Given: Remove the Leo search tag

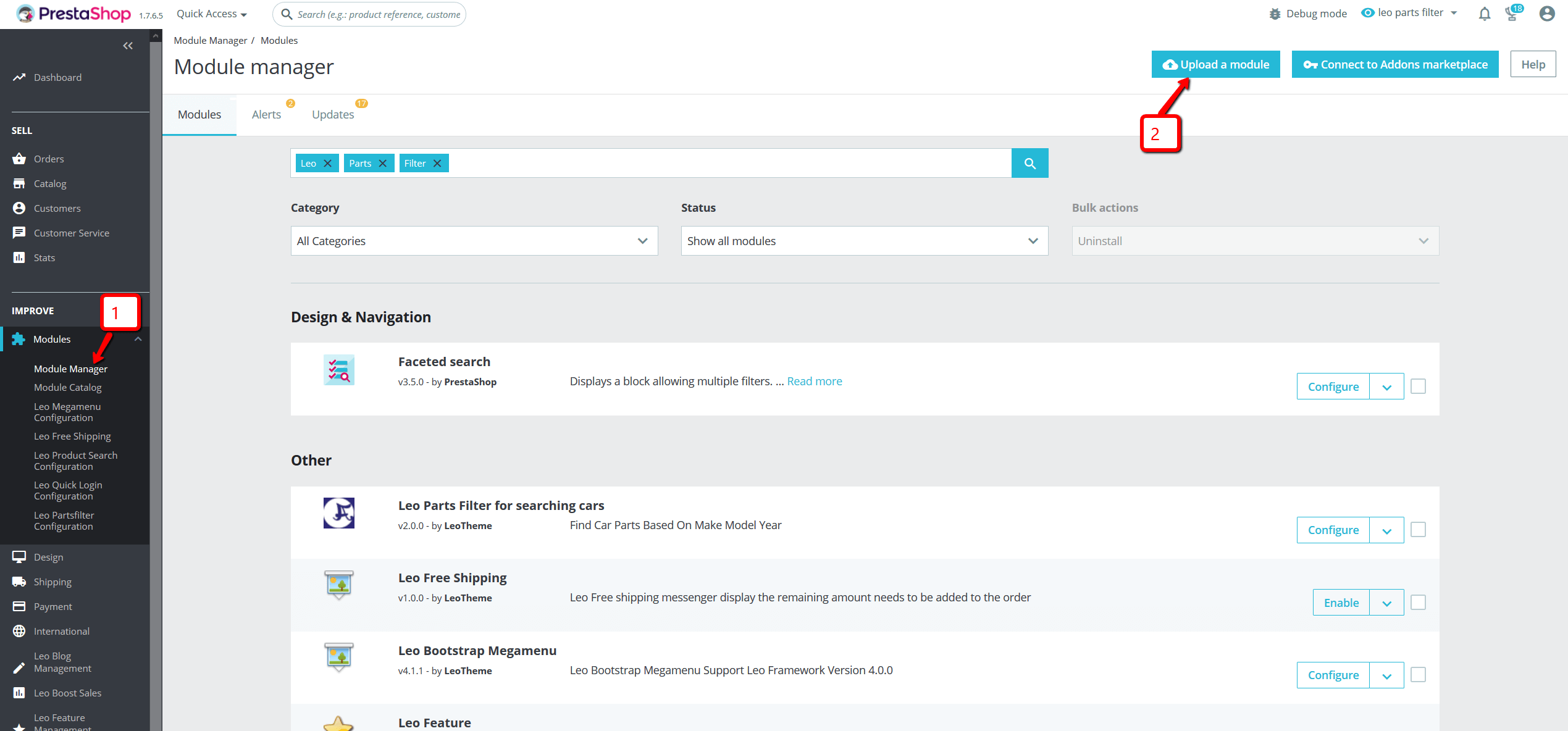Looking at the screenshot, I should (328, 163).
